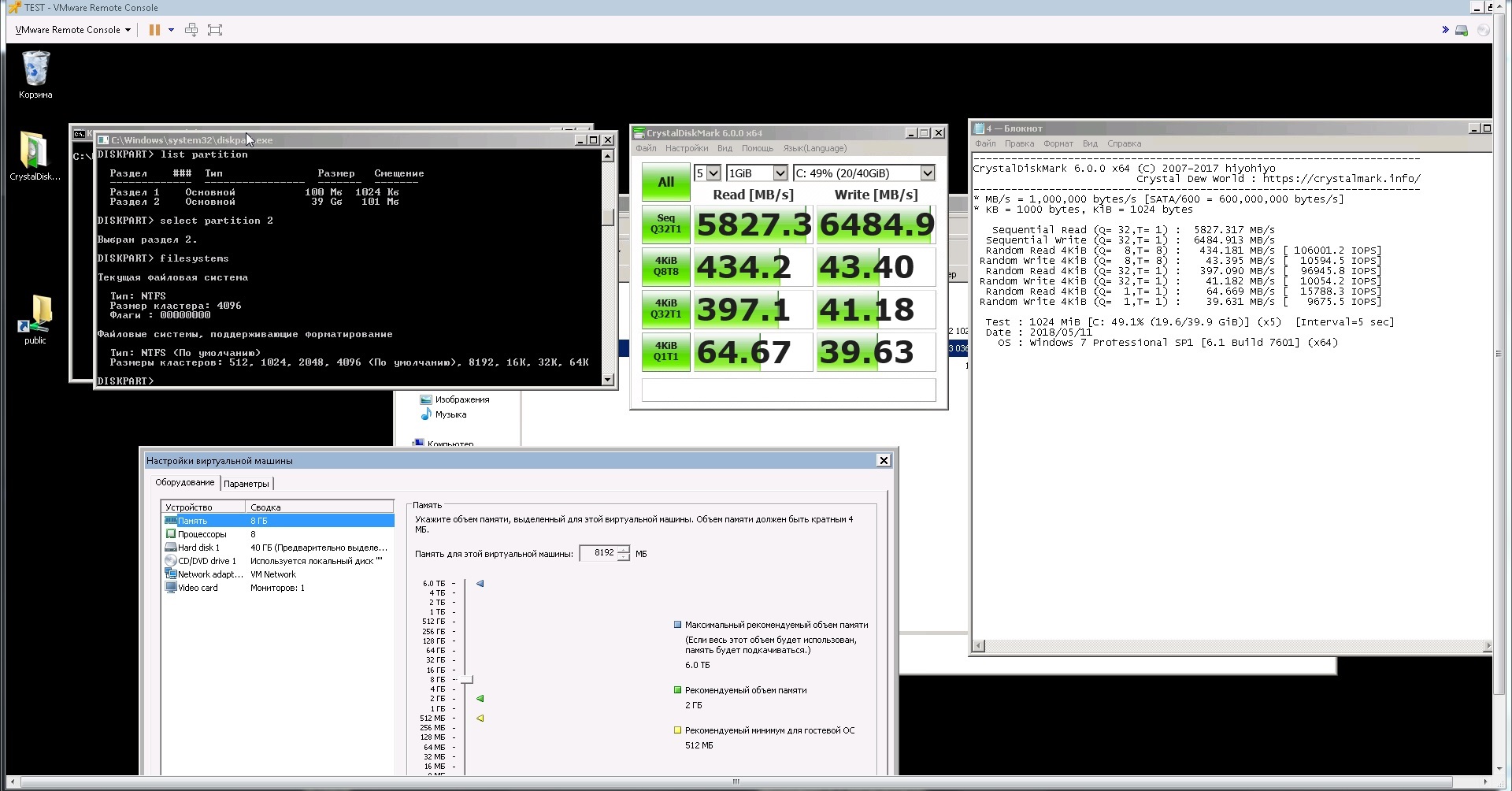The image size is (1512, 791).
Task: Open Язык(Language) menu in CrystalDiskMark
Action: pos(814,148)
